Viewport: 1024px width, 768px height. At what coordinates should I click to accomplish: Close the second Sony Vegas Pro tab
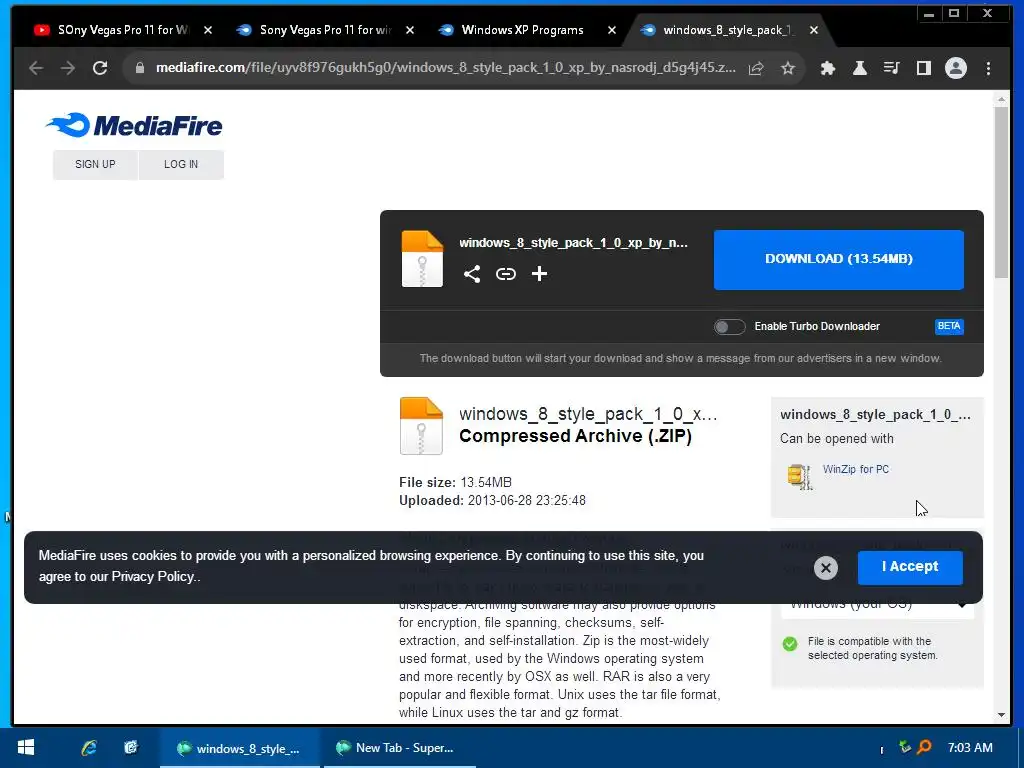point(410,30)
